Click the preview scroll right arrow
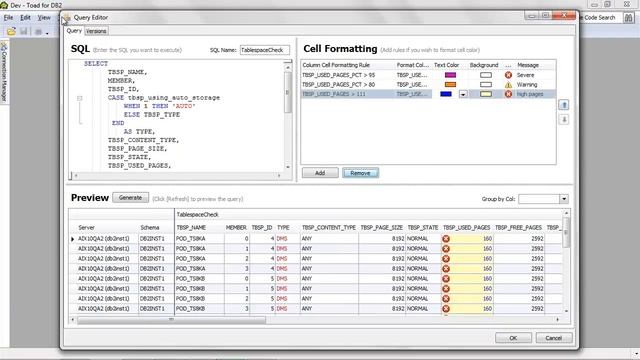The width and height of the screenshot is (640, 360). point(558,320)
